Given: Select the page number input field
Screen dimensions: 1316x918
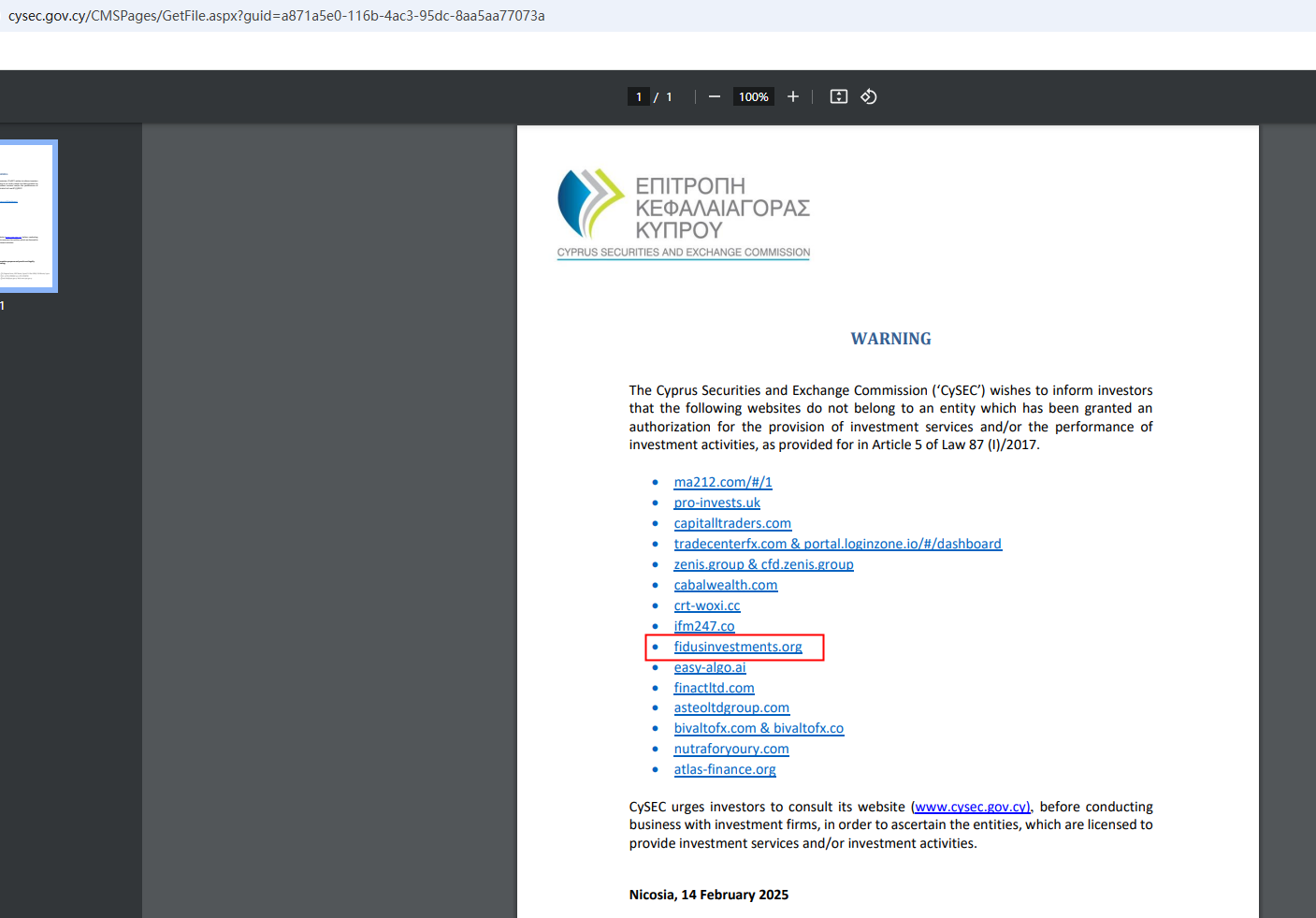Looking at the screenshot, I should (639, 96).
